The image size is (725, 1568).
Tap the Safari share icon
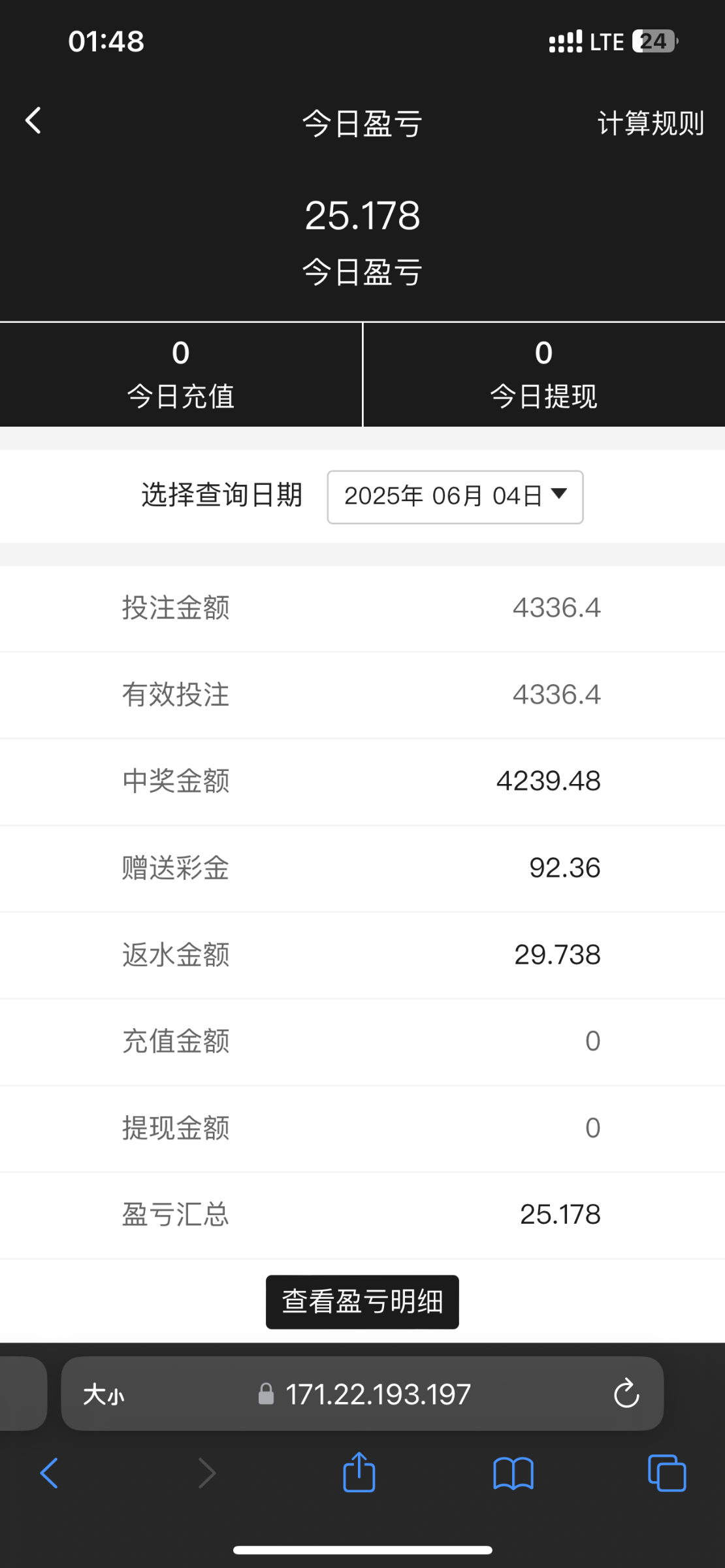[x=359, y=1472]
